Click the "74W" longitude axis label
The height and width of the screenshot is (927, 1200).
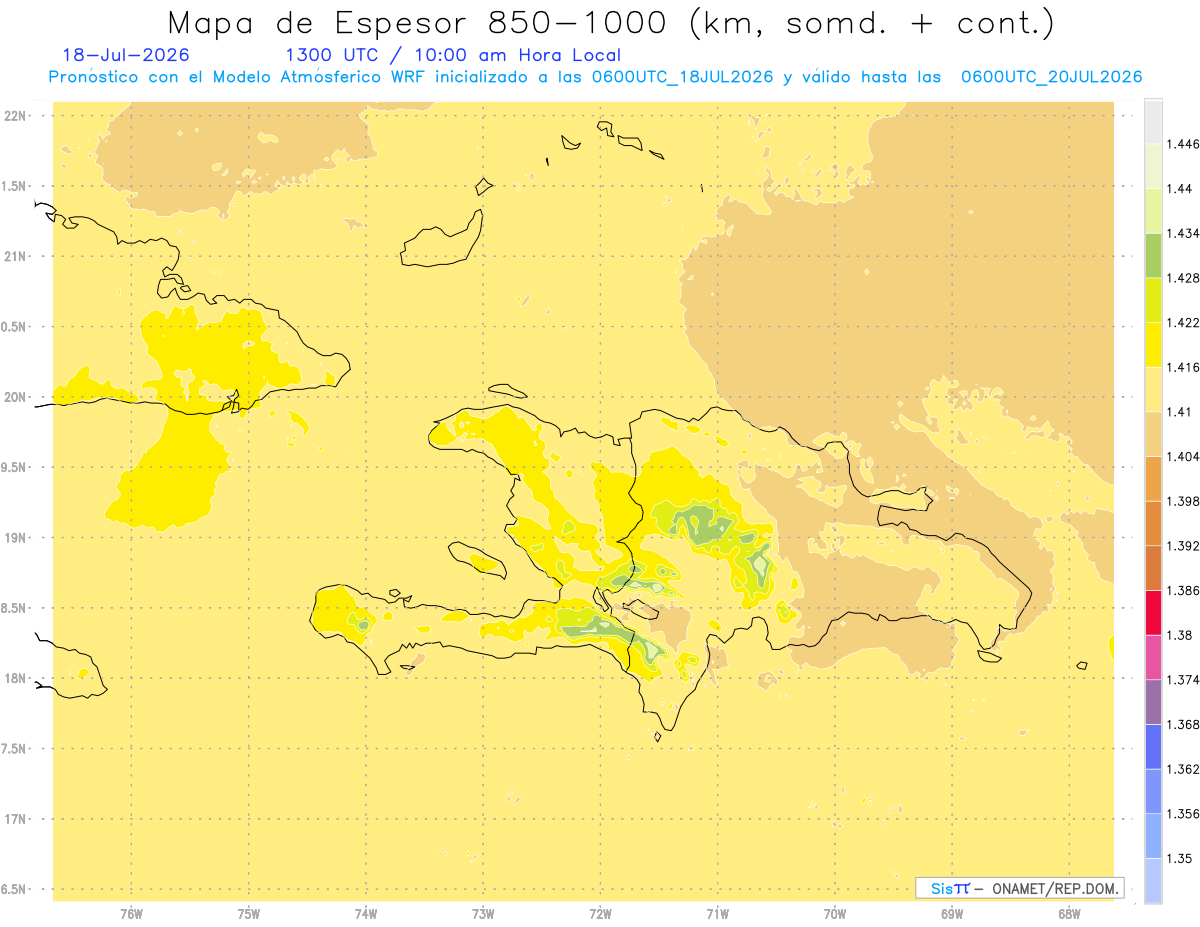[366, 915]
